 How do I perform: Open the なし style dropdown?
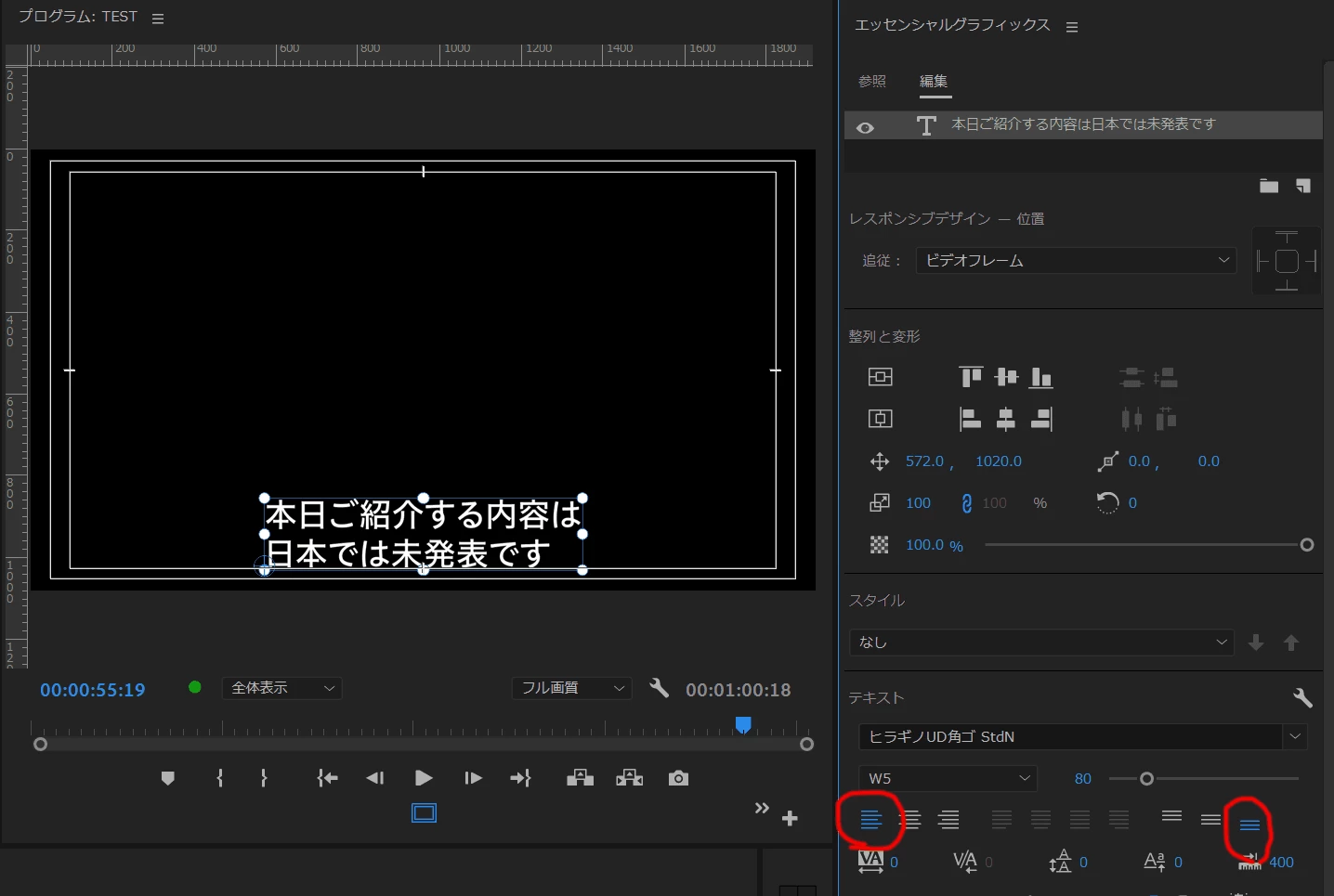point(1041,643)
